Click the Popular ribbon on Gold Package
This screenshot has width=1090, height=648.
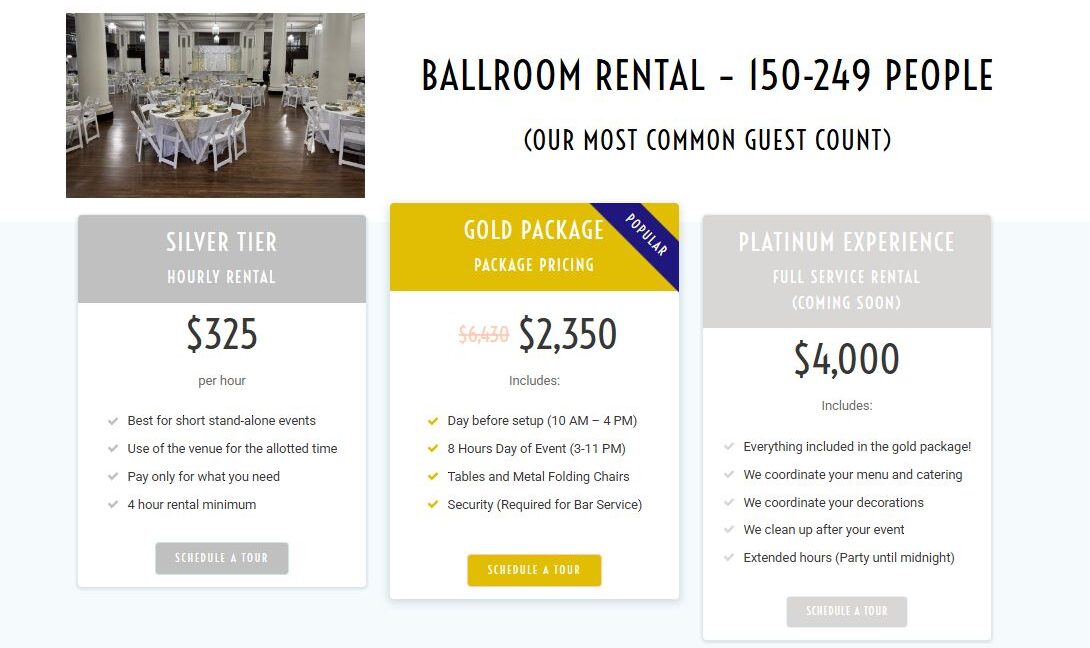646,235
